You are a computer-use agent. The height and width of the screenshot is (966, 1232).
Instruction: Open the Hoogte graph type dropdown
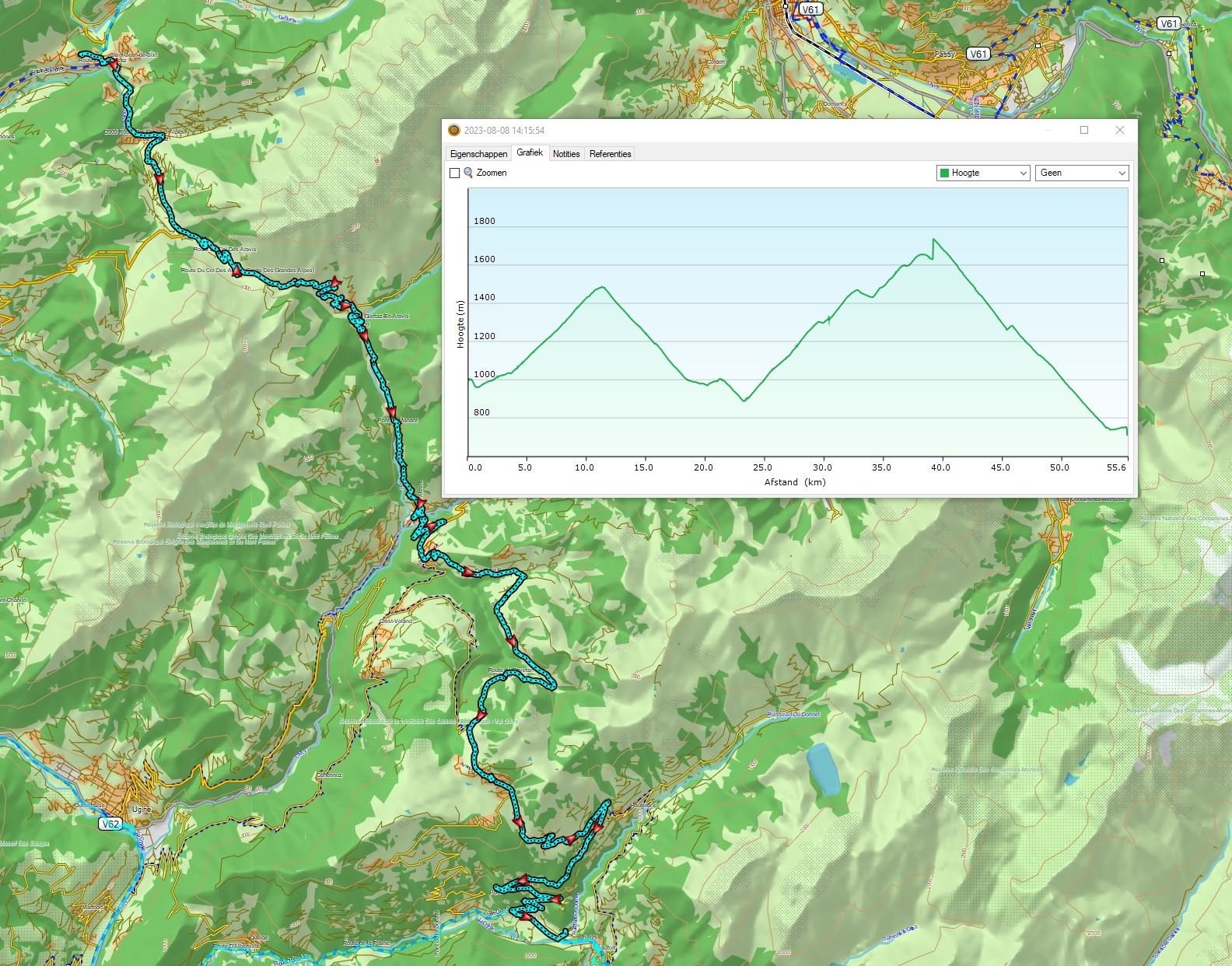point(983,173)
